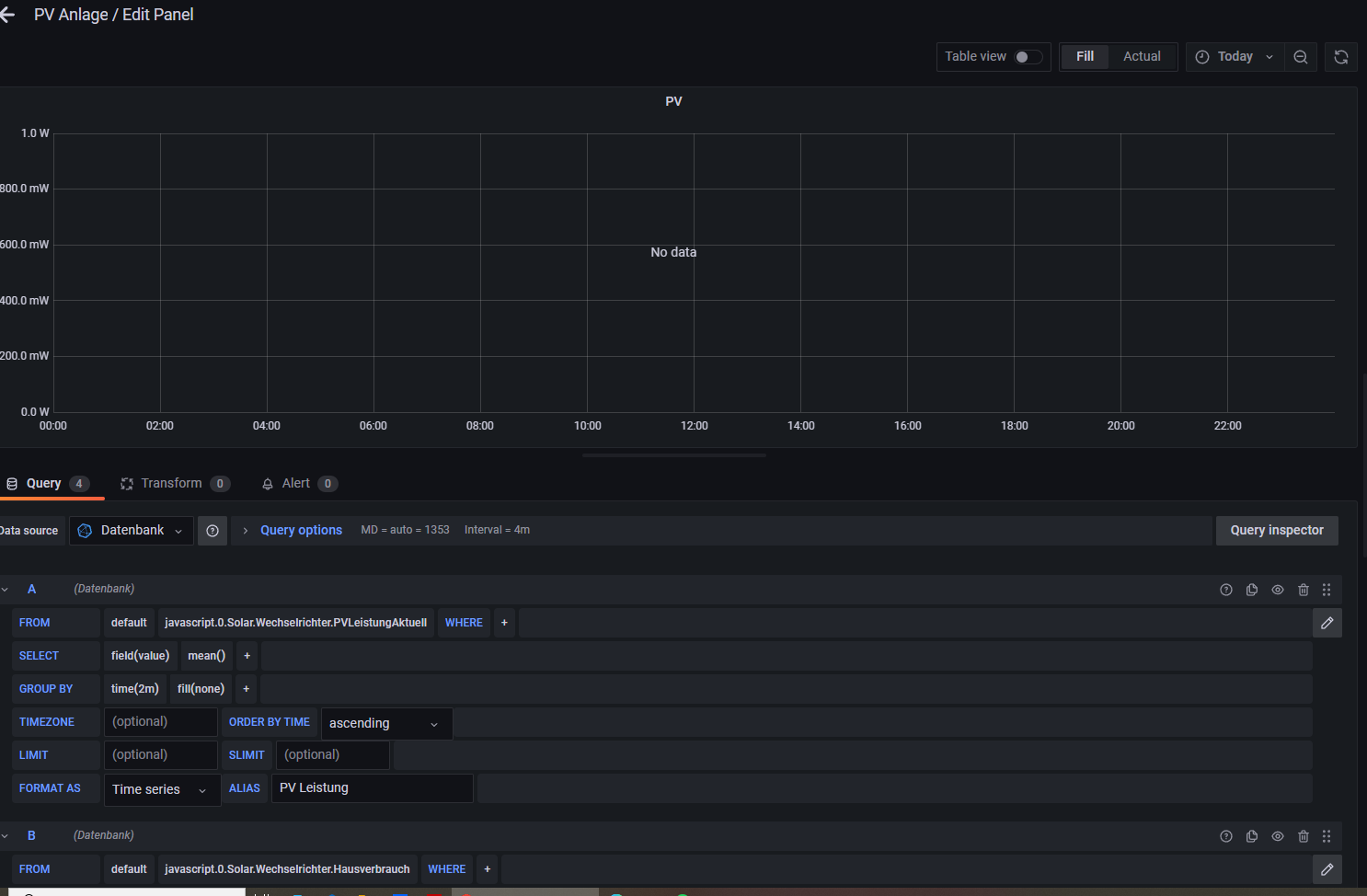Refresh the dashboard panel
The height and width of the screenshot is (896, 1367).
pyautogui.click(x=1341, y=57)
